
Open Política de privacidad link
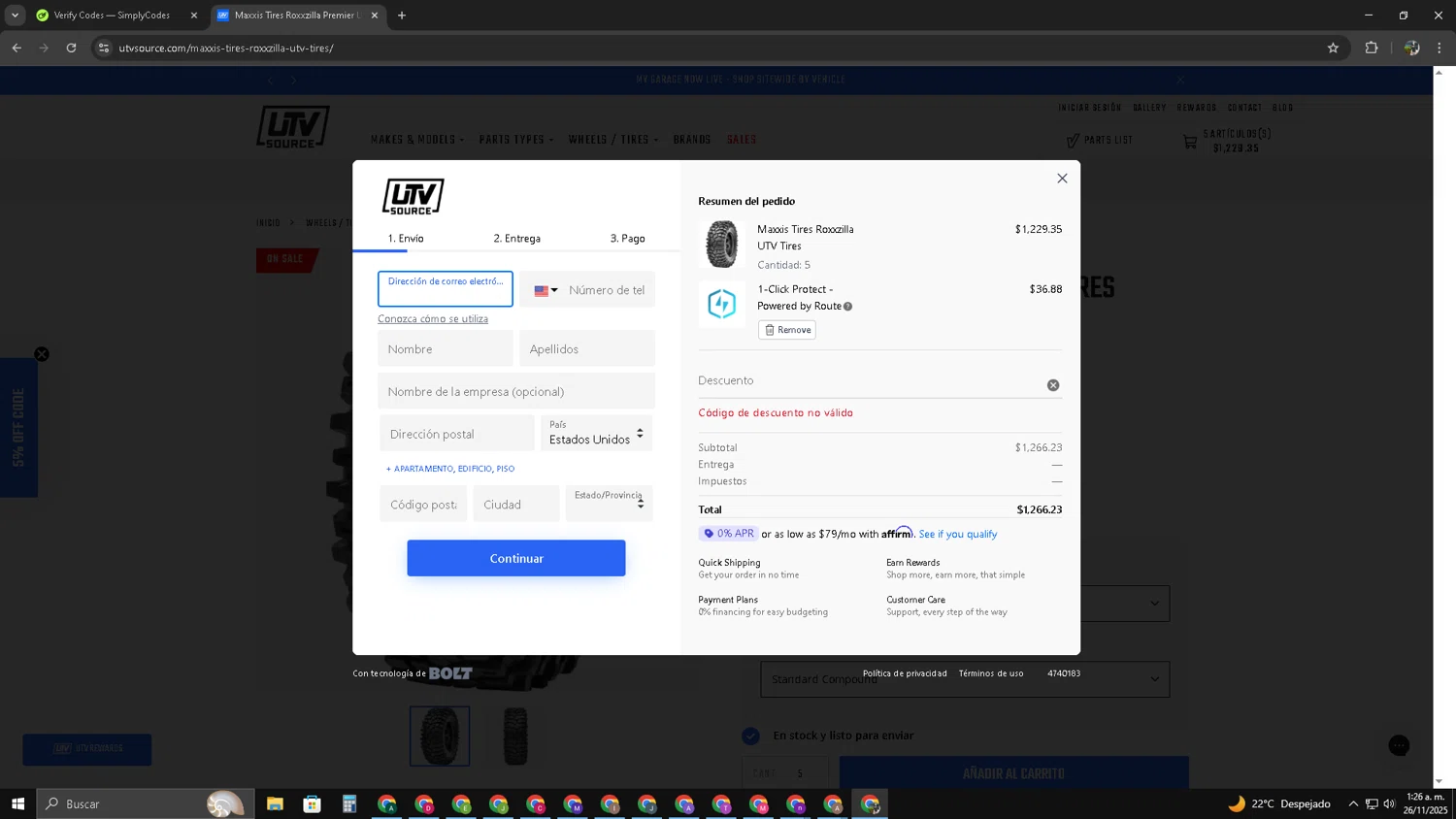[x=905, y=673]
